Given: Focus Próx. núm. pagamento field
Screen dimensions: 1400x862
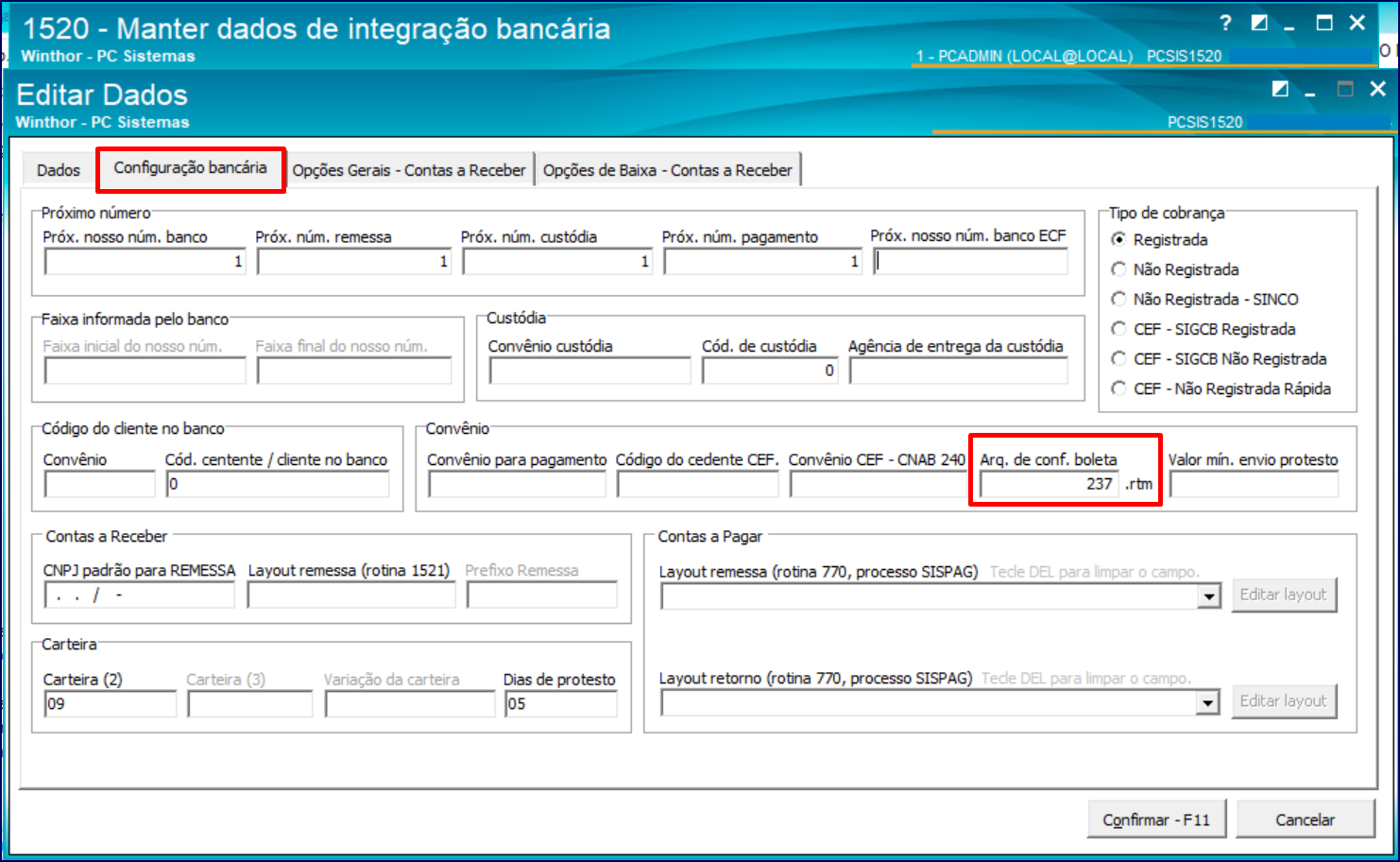Looking at the screenshot, I should point(763,262).
